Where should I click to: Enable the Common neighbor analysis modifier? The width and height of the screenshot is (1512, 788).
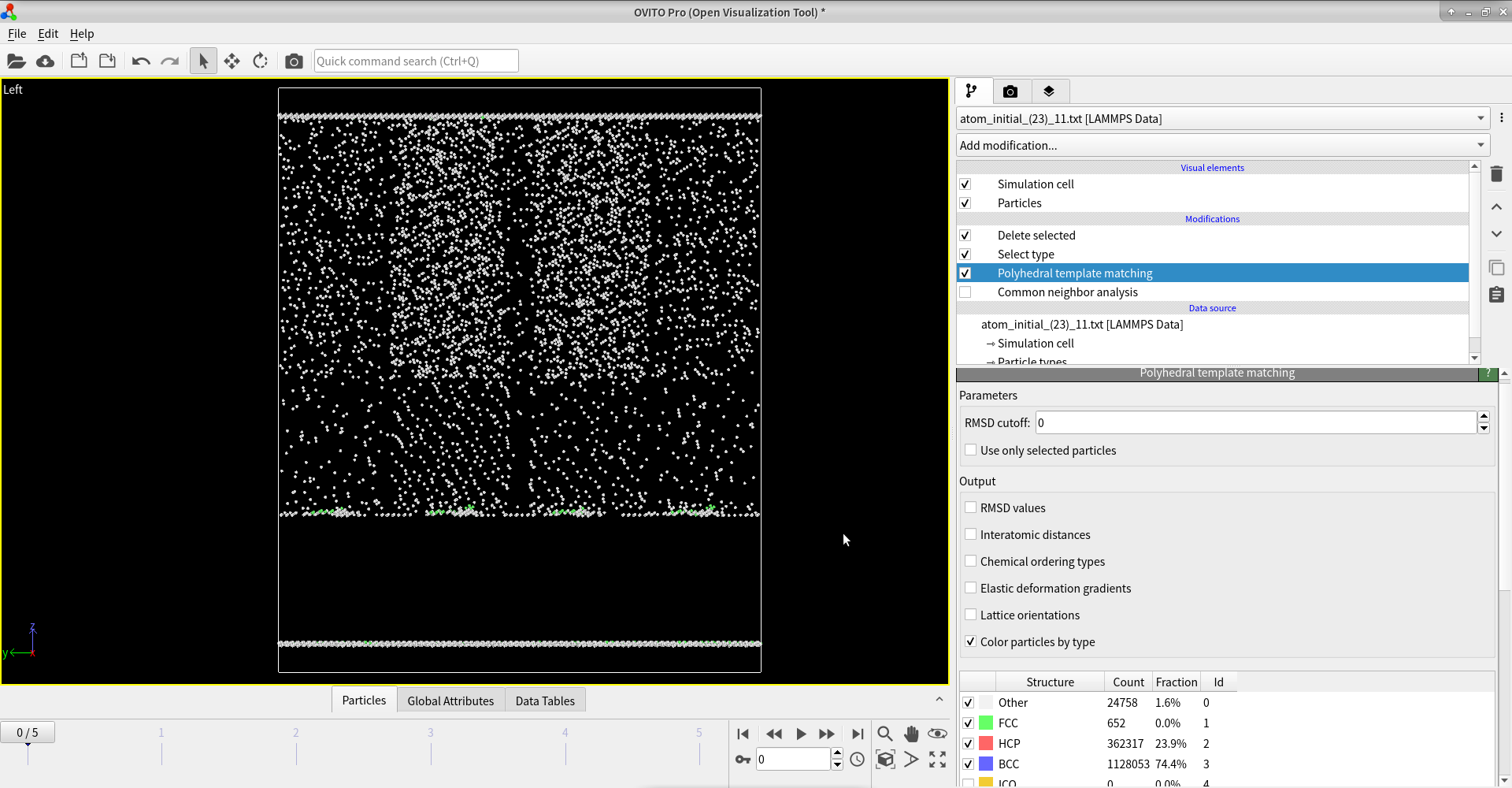click(x=965, y=292)
